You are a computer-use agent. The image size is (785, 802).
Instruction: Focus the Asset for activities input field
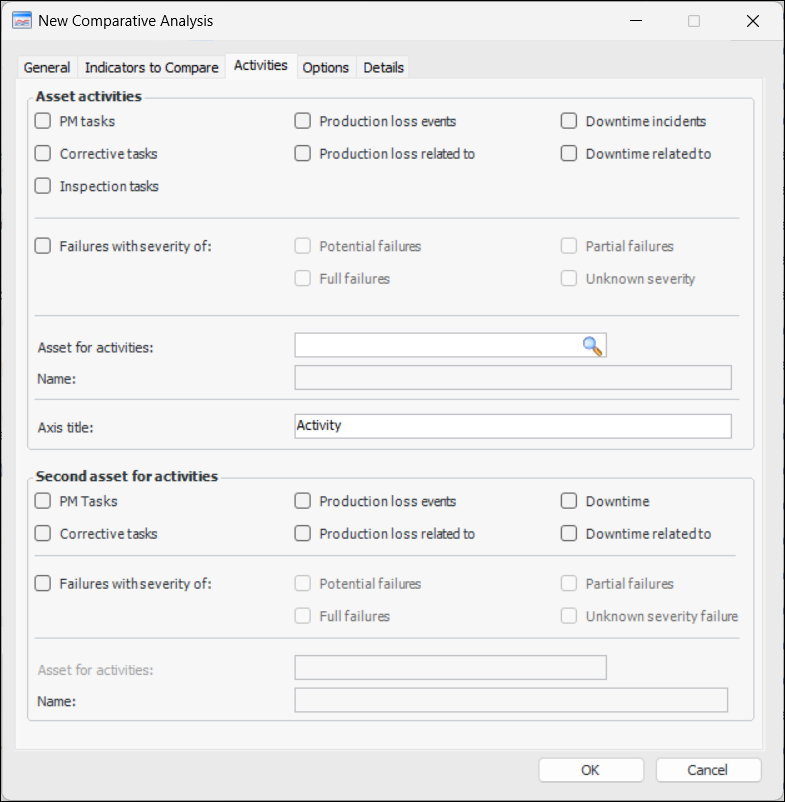point(437,346)
